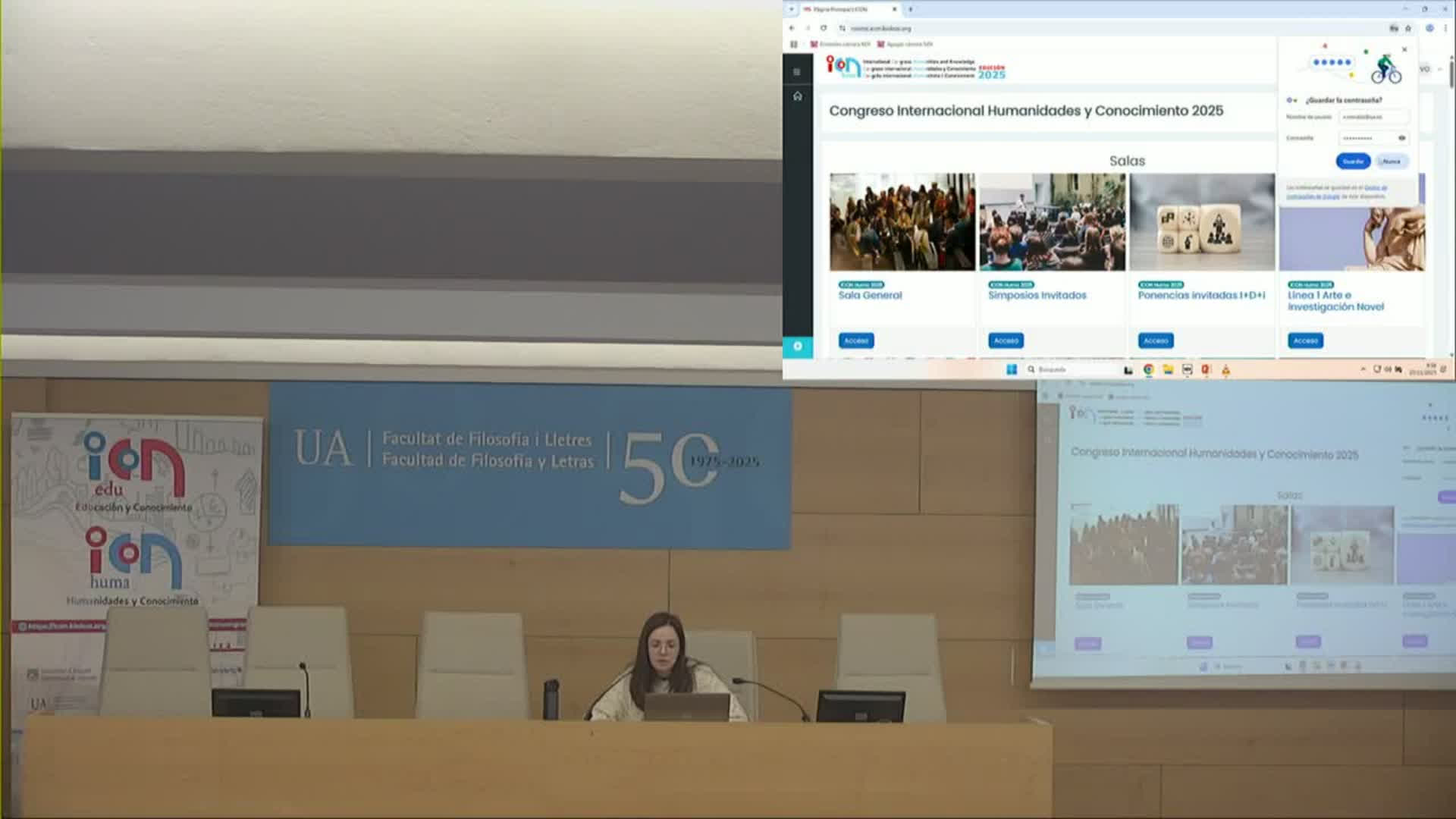Screen dimensions: 1456x819
Task: Click Acceso under Ponencias invitadas
Action: (x=1156, y=340)
